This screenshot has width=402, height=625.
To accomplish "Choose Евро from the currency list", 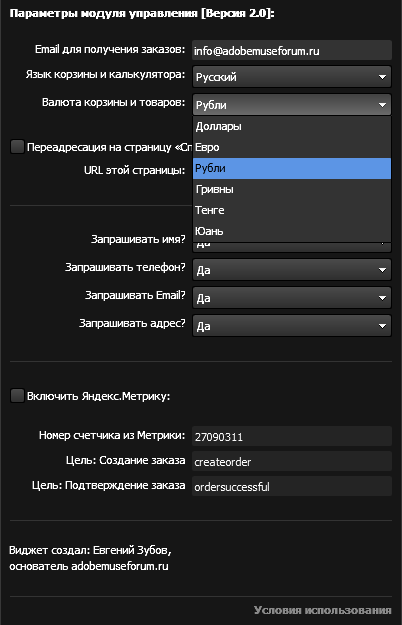I will [x=292, y=147].
